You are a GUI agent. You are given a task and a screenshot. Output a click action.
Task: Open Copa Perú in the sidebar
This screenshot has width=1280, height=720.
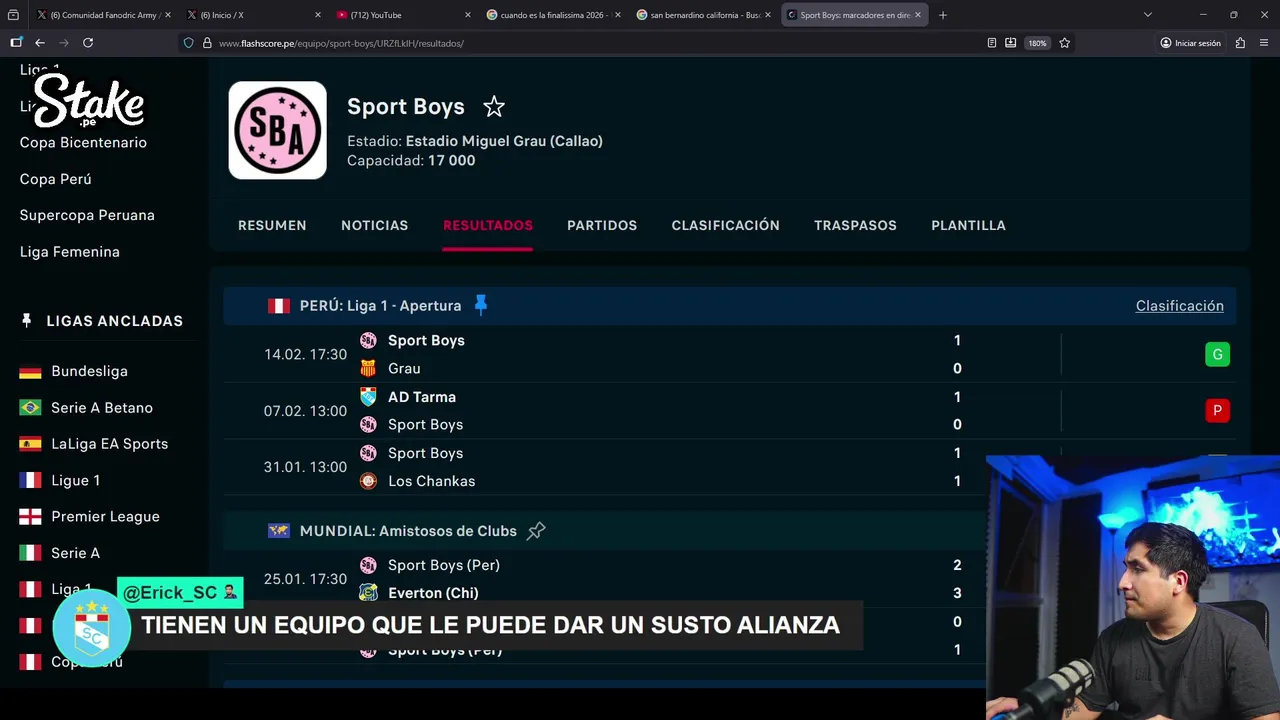tap(55, 179)
